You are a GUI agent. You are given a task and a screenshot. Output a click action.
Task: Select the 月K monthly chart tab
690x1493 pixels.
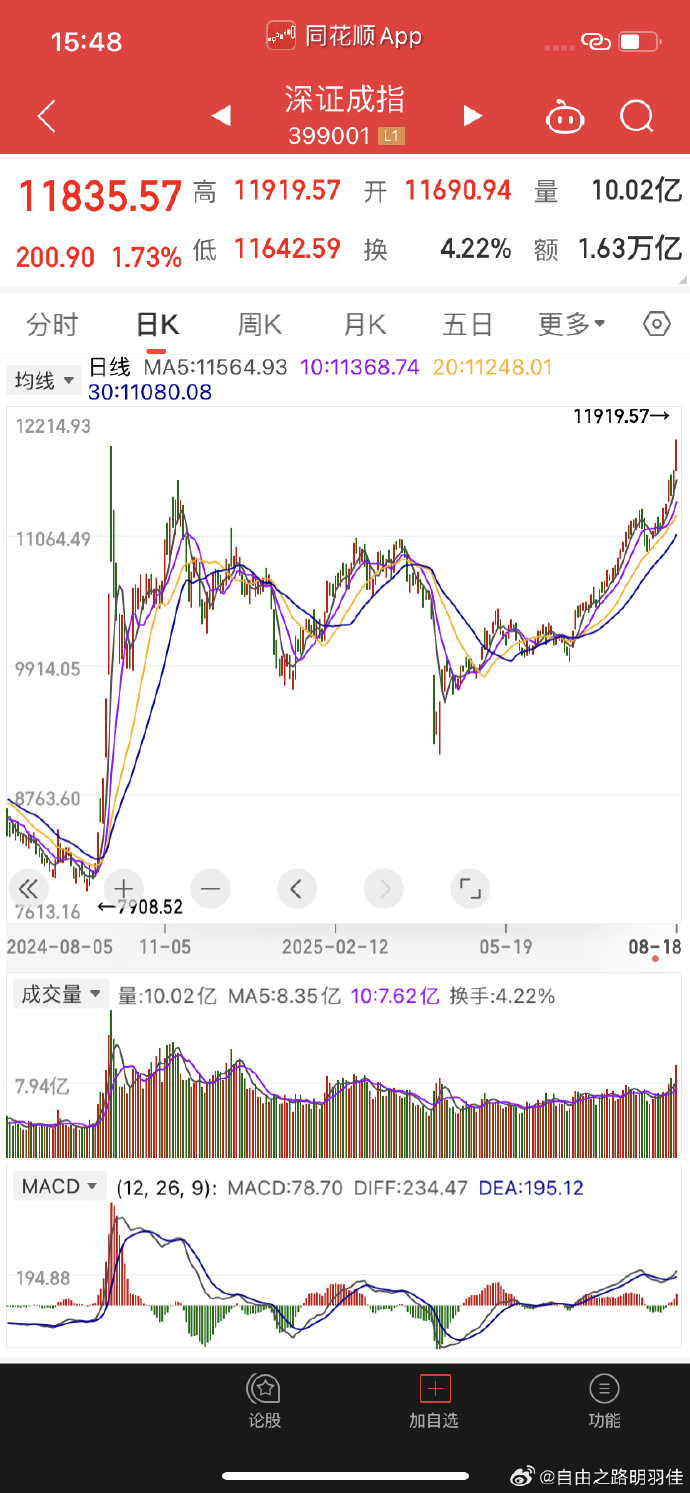[x=363, y=324]
